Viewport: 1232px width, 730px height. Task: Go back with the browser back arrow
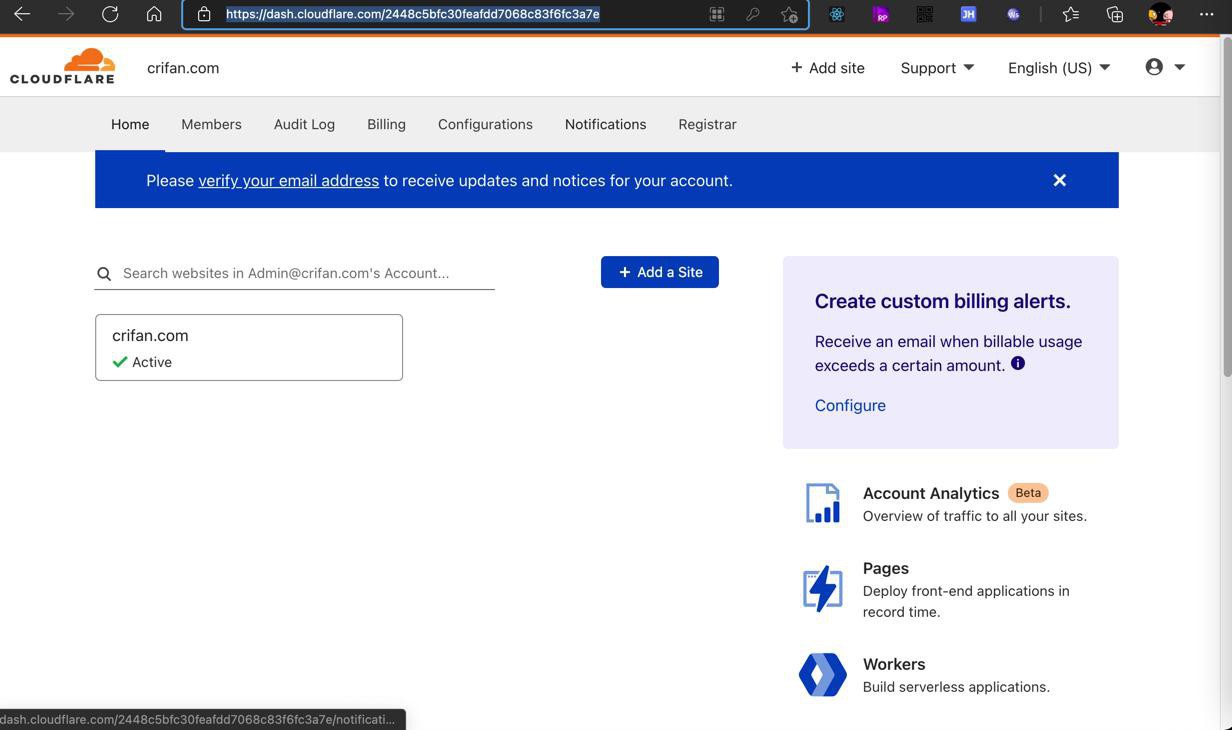(x=22, y=14)
